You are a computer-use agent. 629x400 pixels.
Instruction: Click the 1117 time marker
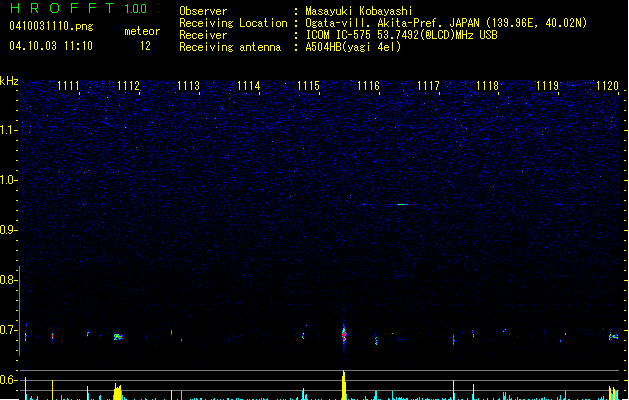coord(428,86)
